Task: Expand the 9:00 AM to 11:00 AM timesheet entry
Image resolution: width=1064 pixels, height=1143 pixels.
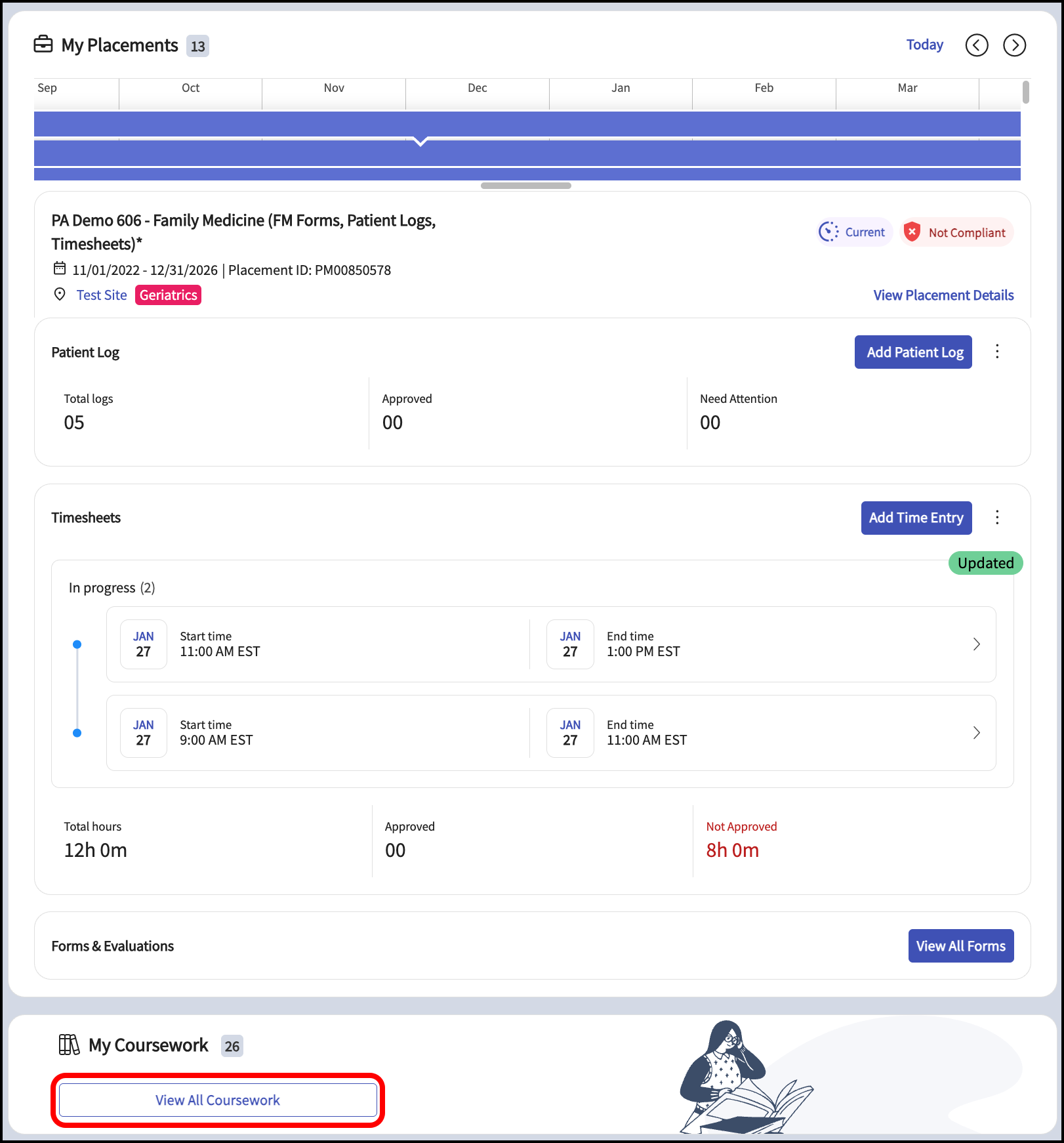Action: 551,733
